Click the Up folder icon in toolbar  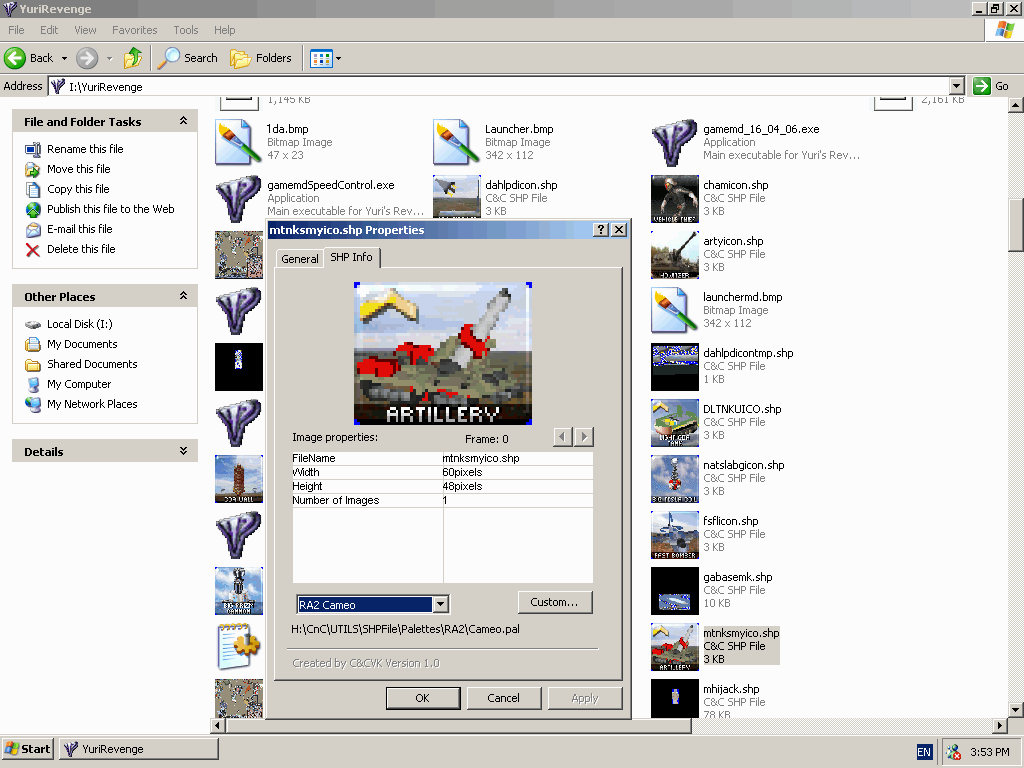click(133, 58)
